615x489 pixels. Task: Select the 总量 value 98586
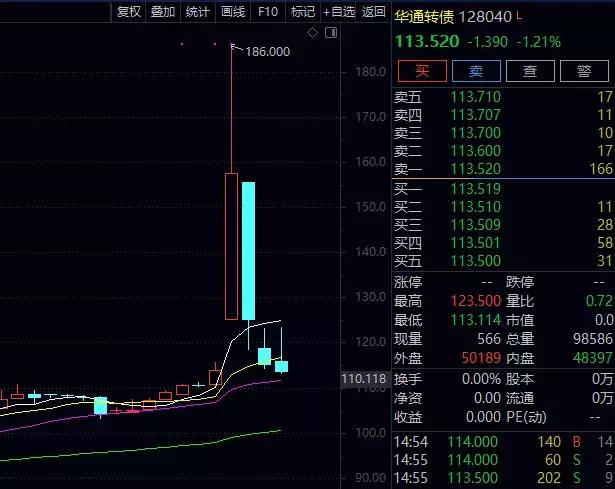[x=593, y=339]
